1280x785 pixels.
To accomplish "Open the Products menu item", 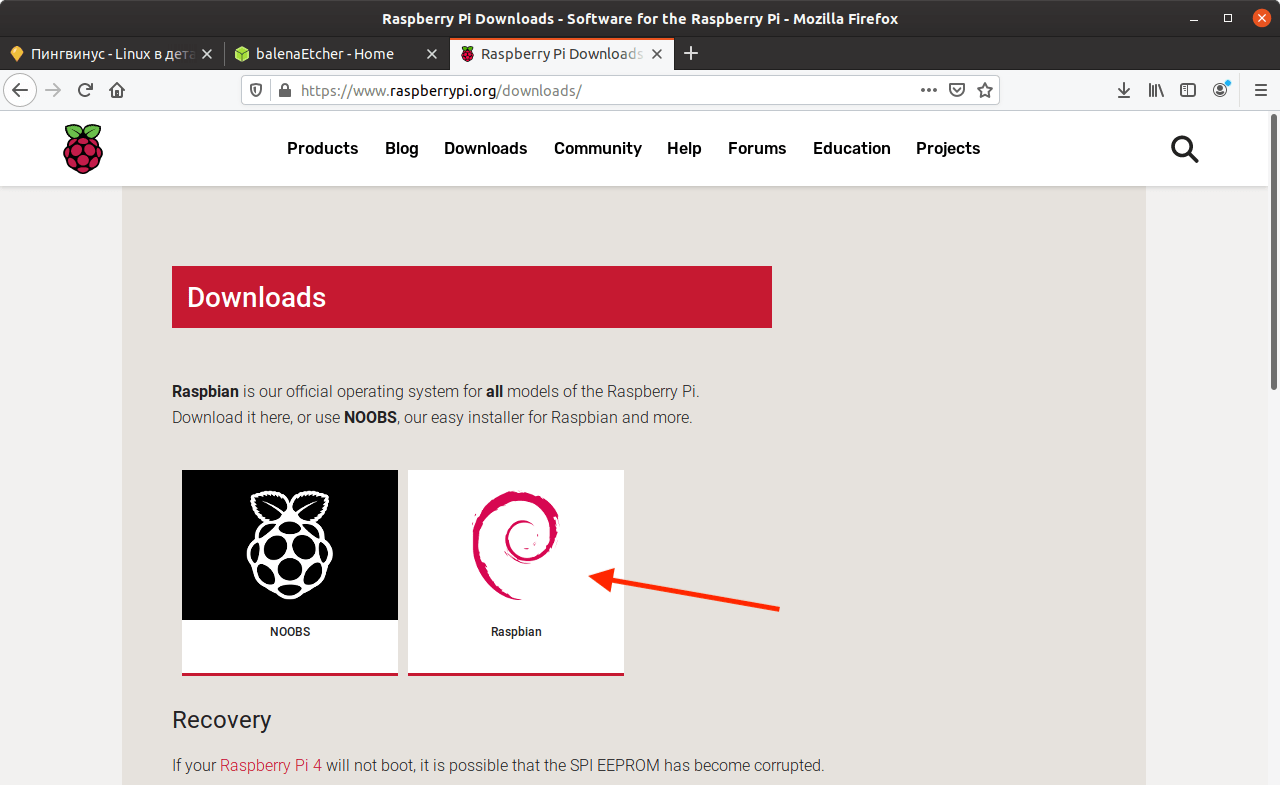I will 322,148.
